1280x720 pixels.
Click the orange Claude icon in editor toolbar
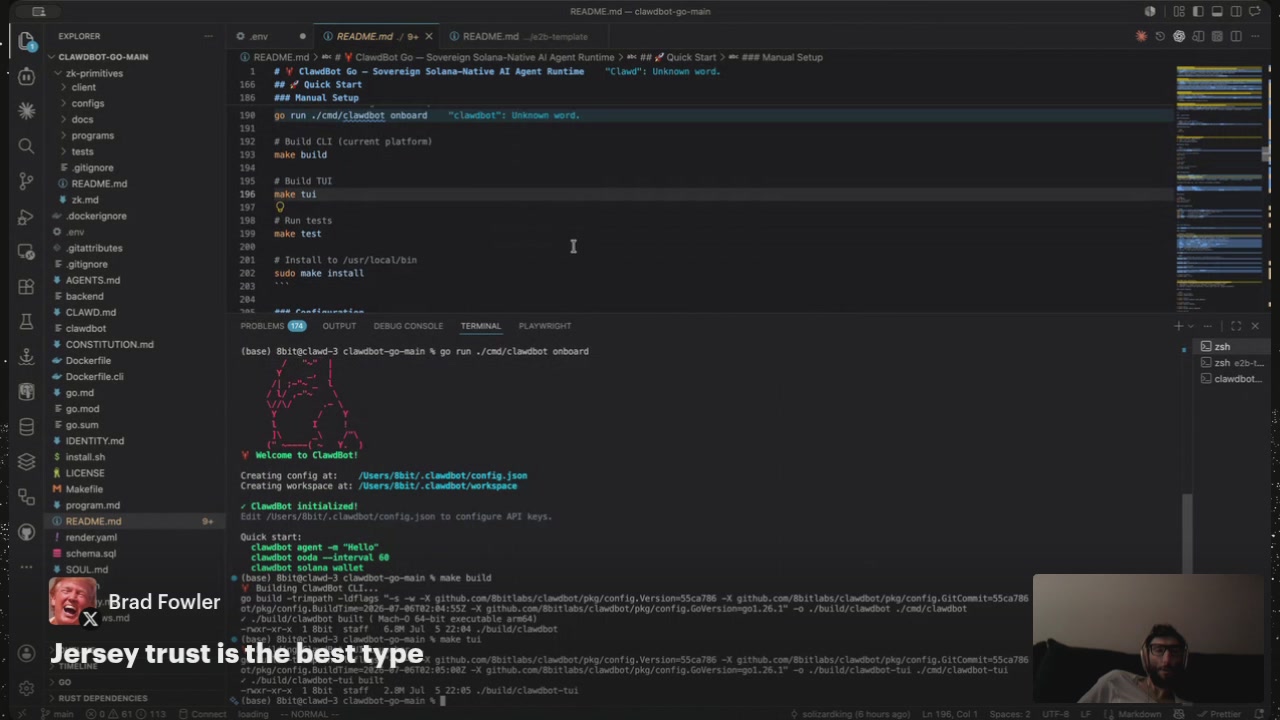pyautogui.click(x=1141, y=37)
